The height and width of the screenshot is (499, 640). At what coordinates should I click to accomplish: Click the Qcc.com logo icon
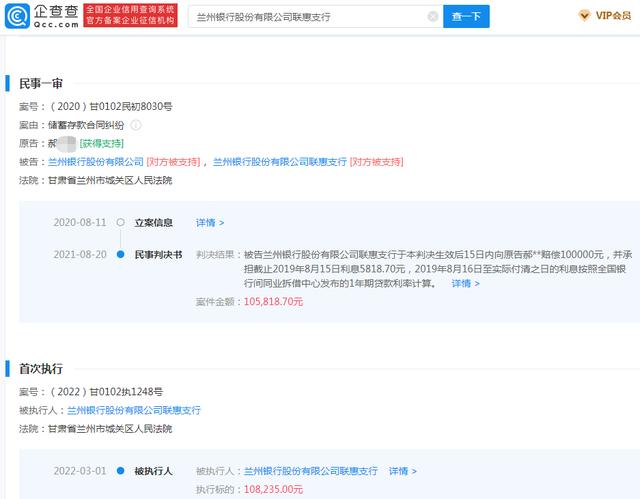pyautogui.click(x=17, y=16)
